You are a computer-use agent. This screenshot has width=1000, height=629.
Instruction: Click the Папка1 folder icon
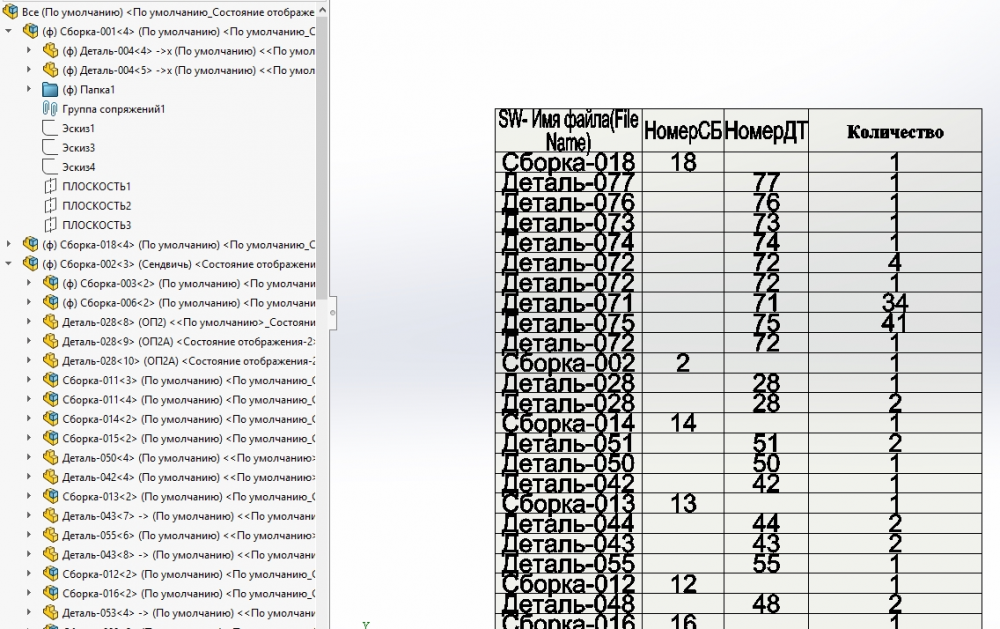(x=50, y=90)
